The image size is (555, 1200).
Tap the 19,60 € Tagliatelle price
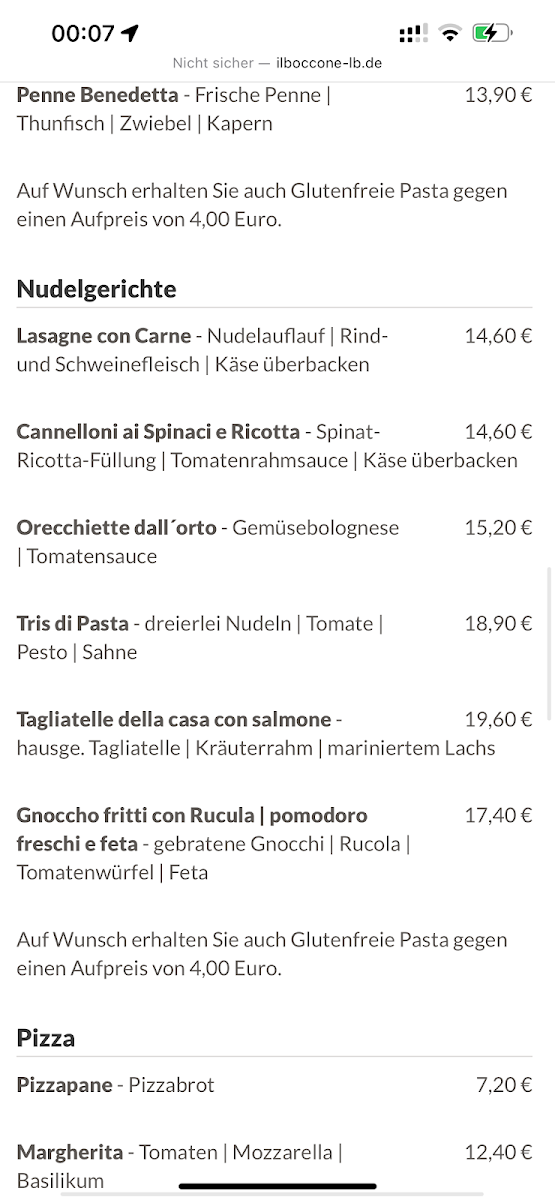pyautogui.click(x=498, y=719)
